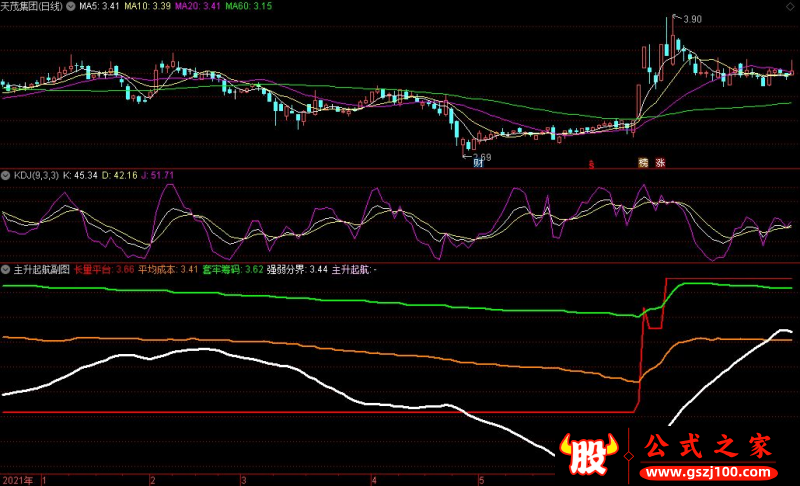Click the diamond icon at top right corner
The width and height of the screenshot is (800, 486).
click(790, 7)
